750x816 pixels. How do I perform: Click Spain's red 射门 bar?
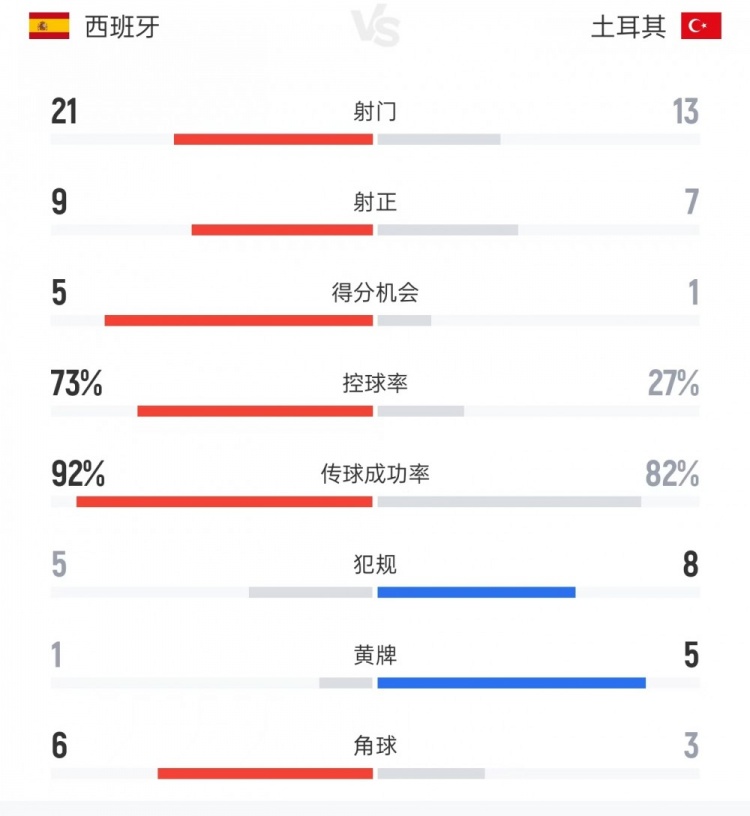pos(273,139)
